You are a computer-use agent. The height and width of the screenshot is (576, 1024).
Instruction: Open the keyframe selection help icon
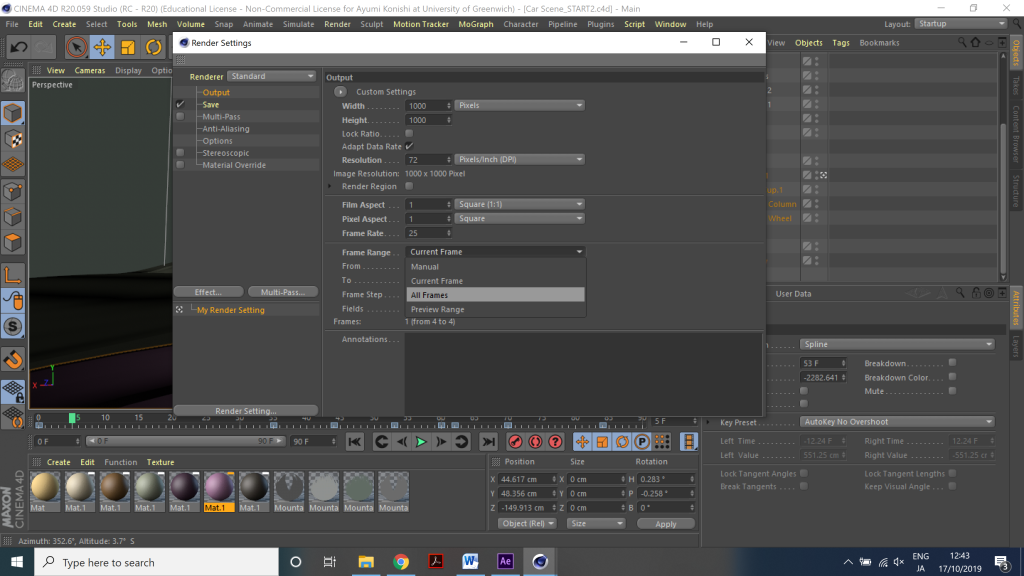[x=556, y=442]
